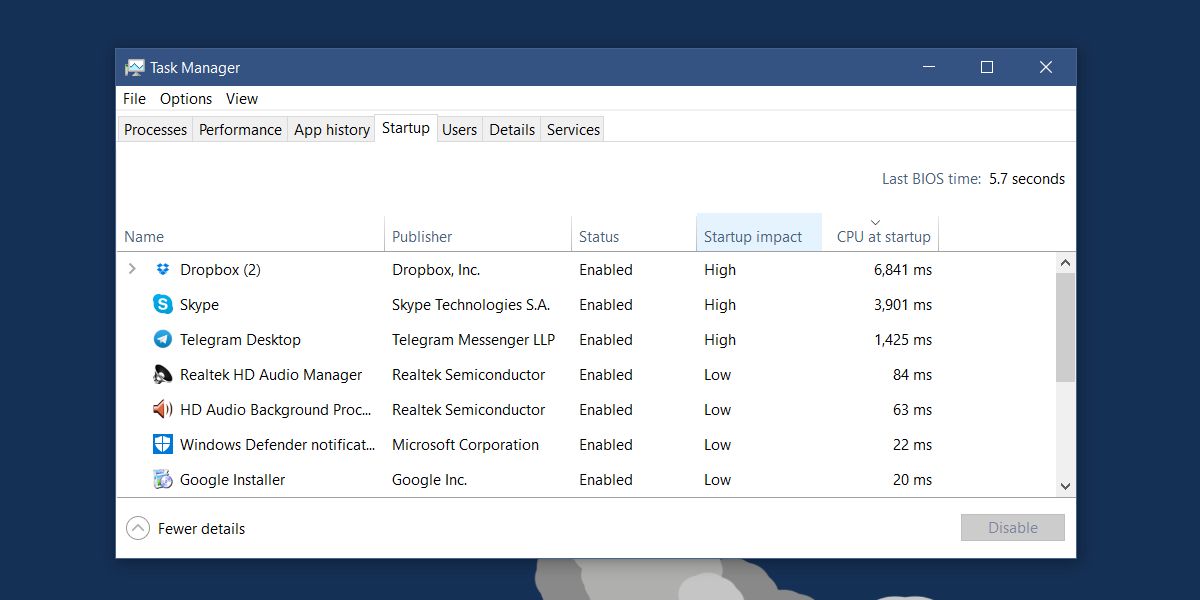The image size is (1200, 600).
Task: Sort by CPU at startup column
Action: pyautogui.click(x=882, y=236)
